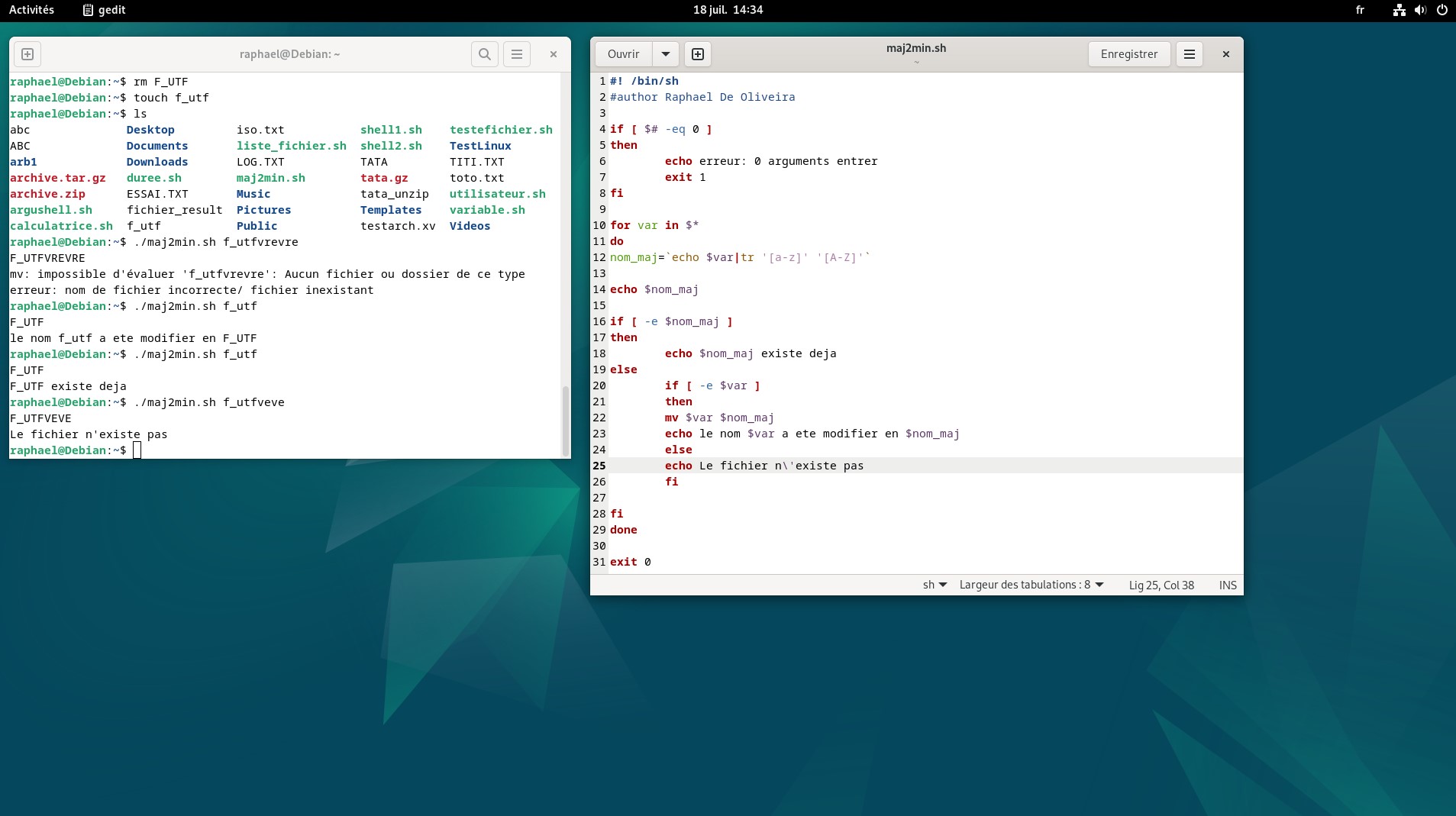Viewport: 1456px width, 816px height.
Task: Open the sh language selector dropdown
Action: click(x=935, y=585)
